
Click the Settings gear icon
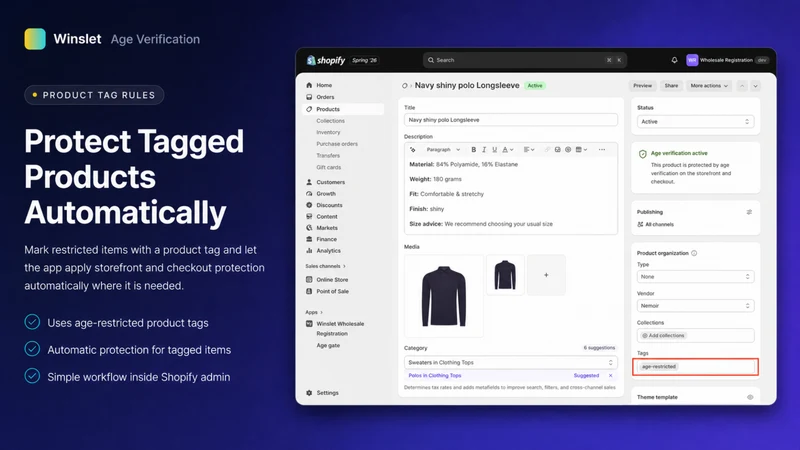309,393
